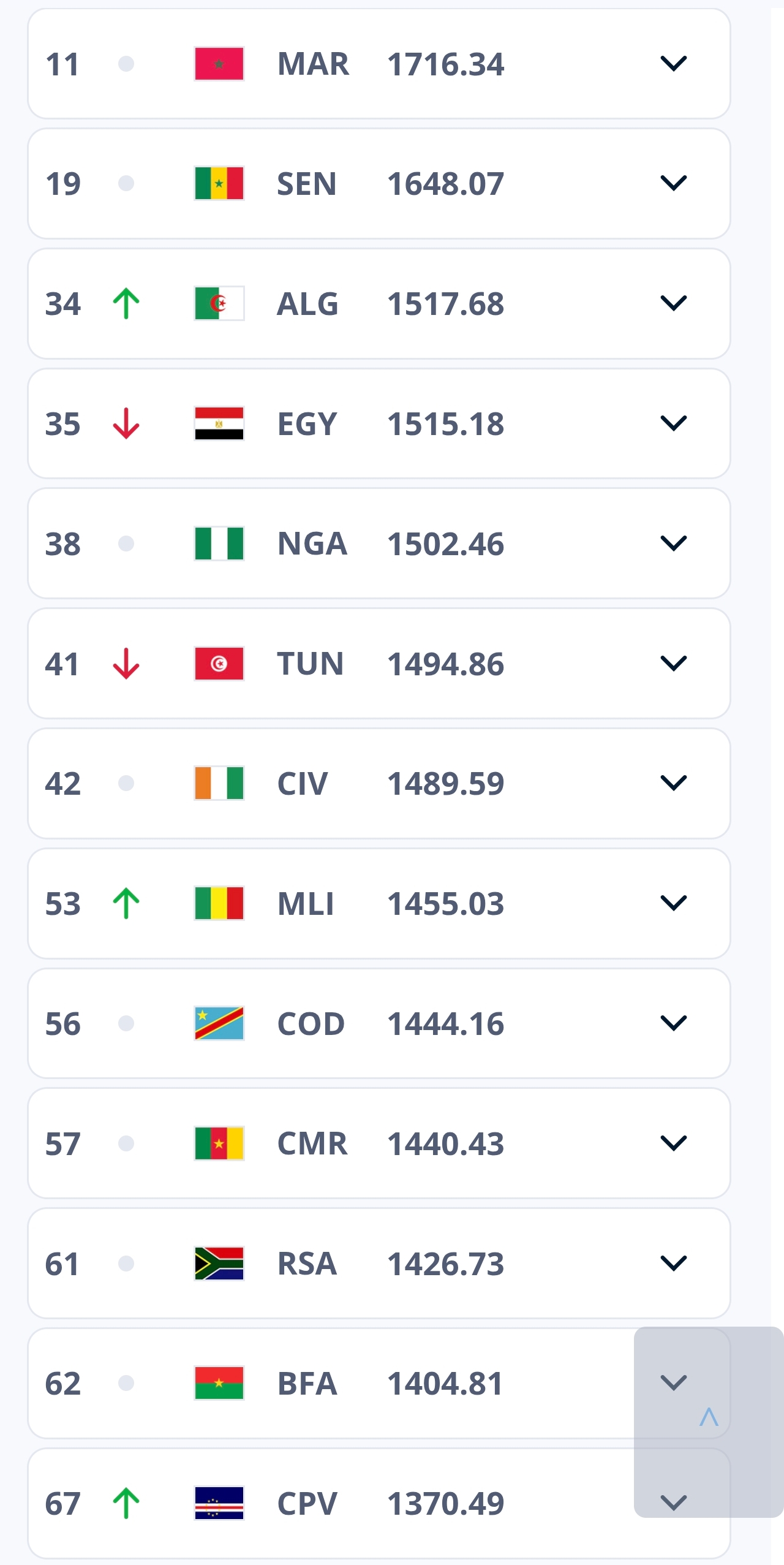Expand the CIV ranking row details
Image resolution: width=784 pixels, height=1565 pixels.
point(673,782)
